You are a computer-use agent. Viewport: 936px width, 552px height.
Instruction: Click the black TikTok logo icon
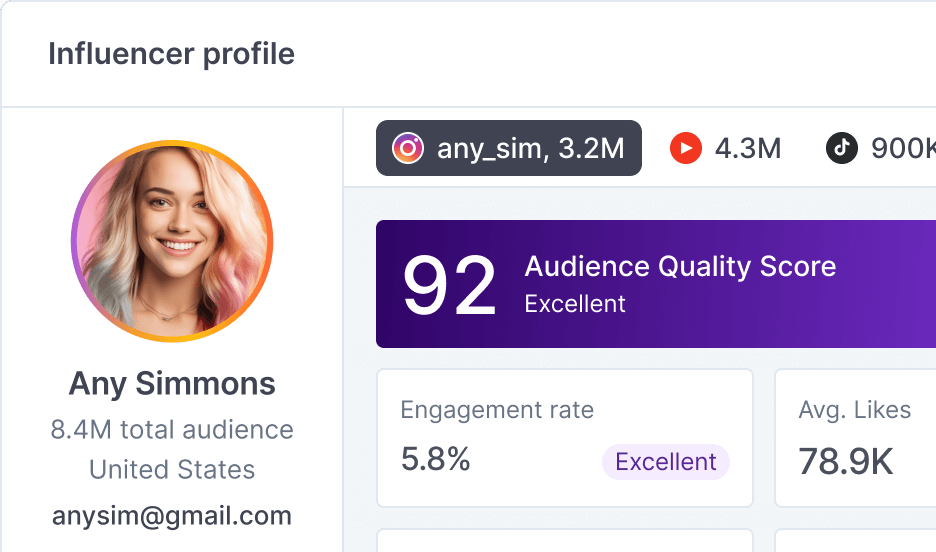(x=842, y=149)
